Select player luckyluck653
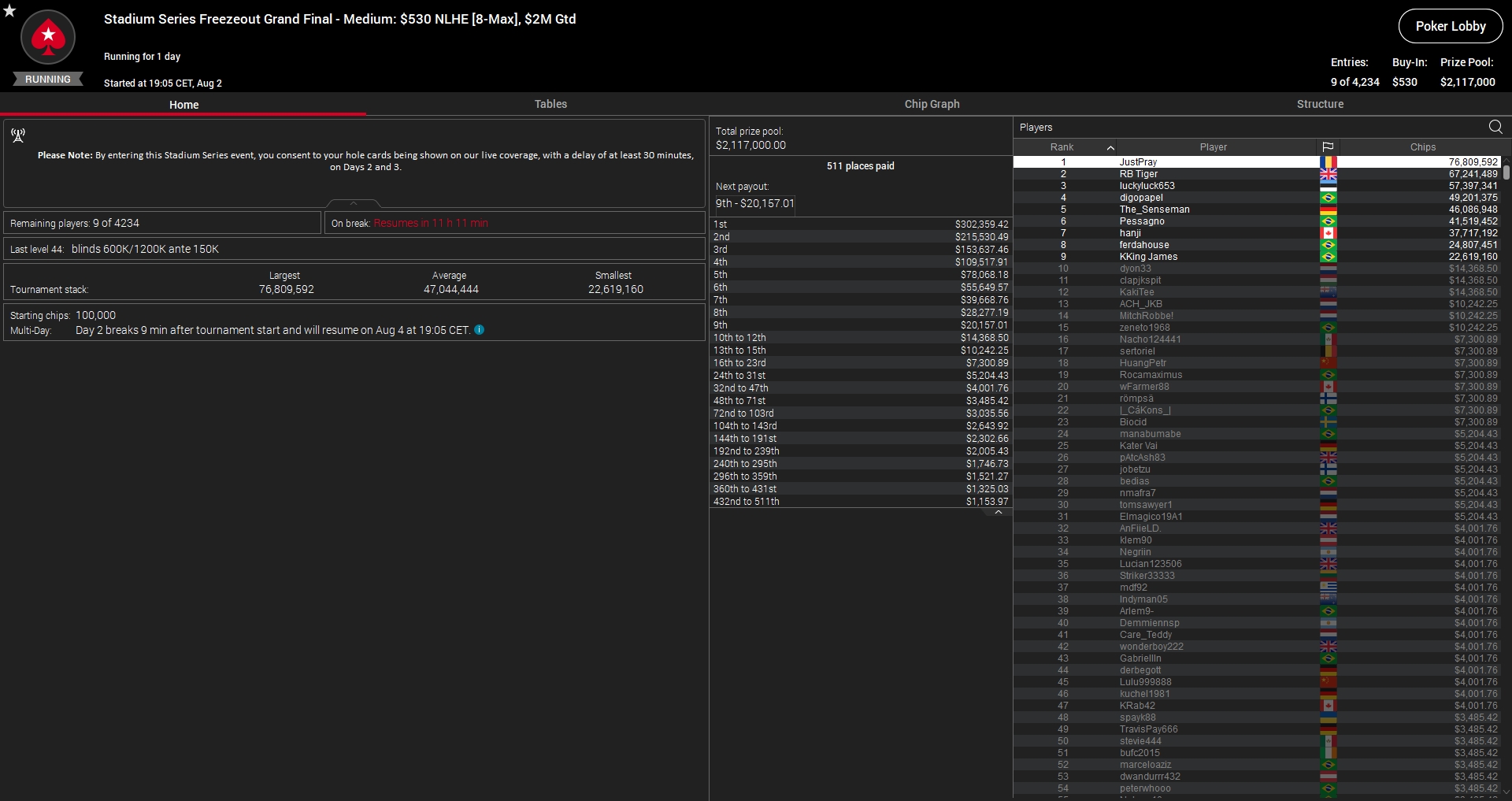Viewport: 1512px width, 801px height. 1257,186
